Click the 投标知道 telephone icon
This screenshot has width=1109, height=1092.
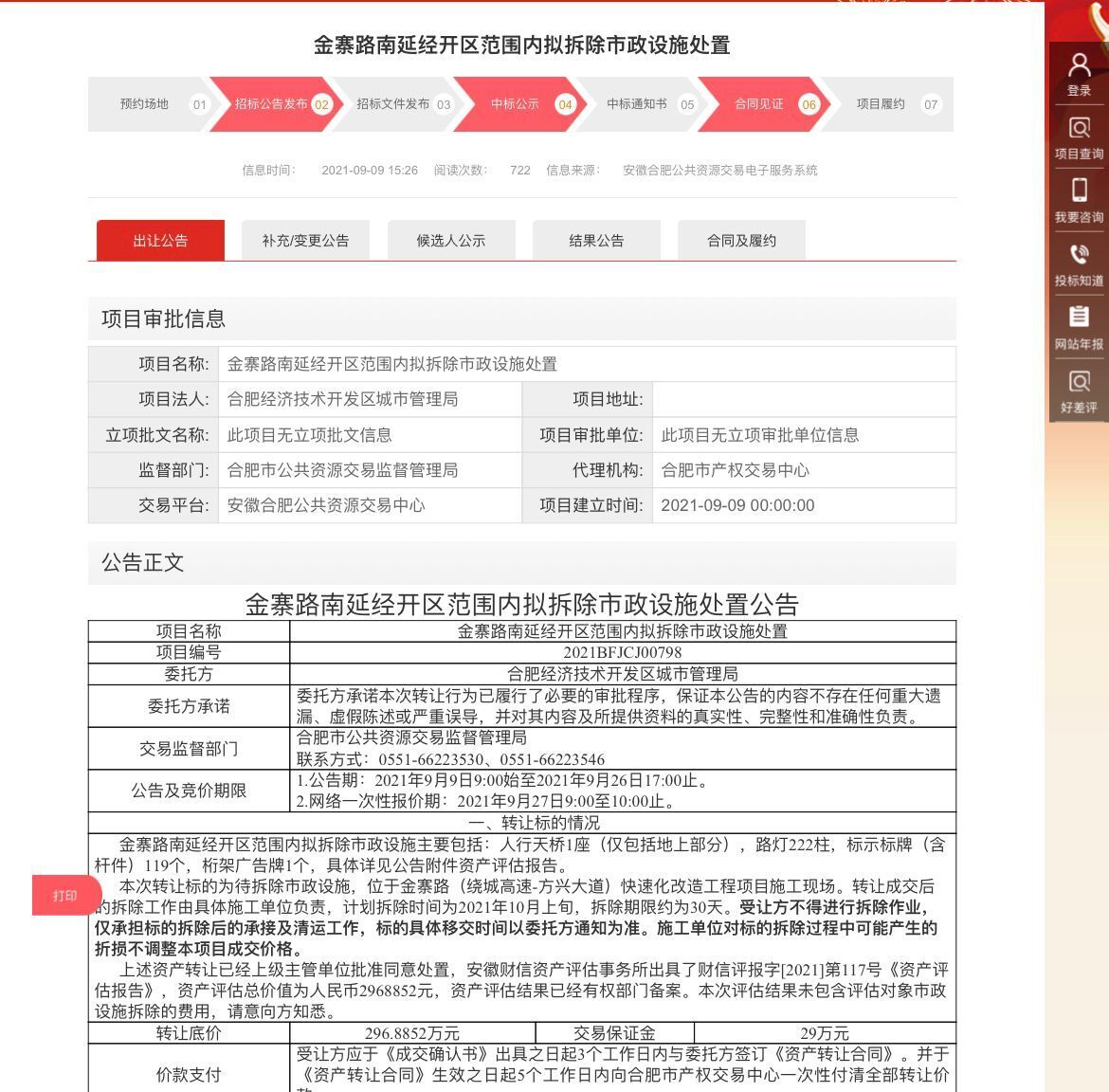(1079, 254)
